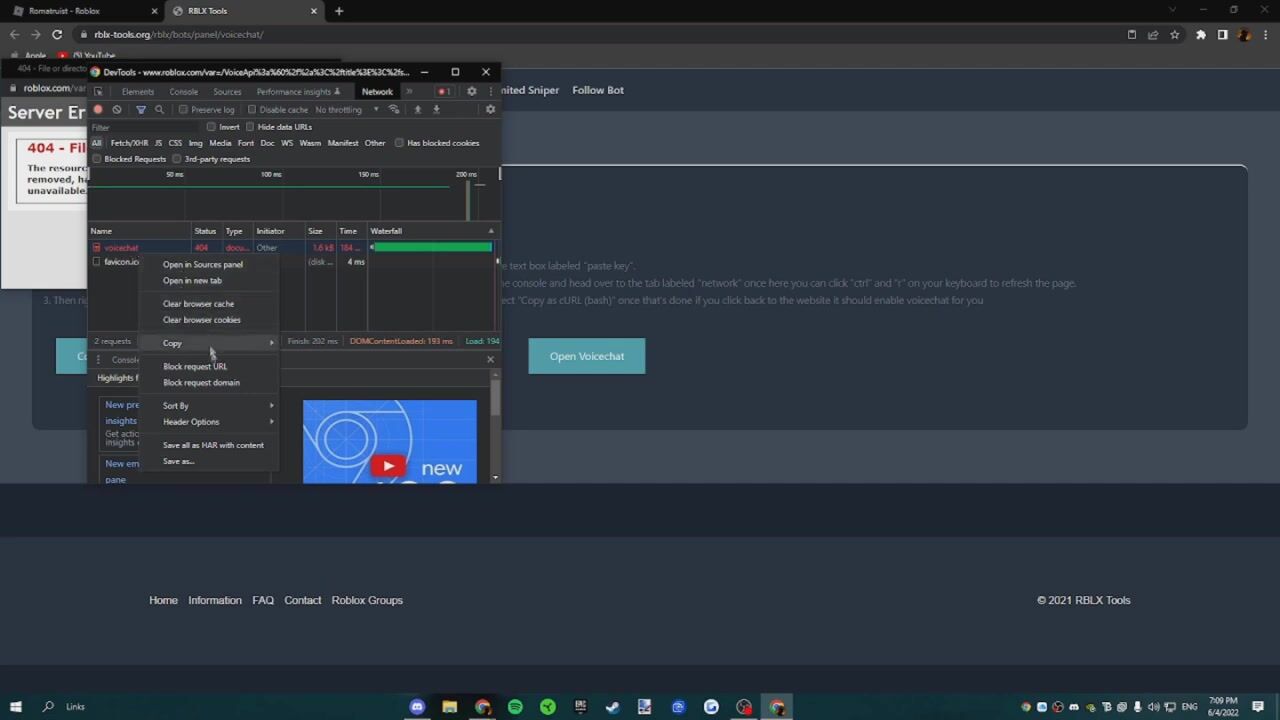Open new Chrome tab with plus
The image size is (1280, 720).
(339, 11)
